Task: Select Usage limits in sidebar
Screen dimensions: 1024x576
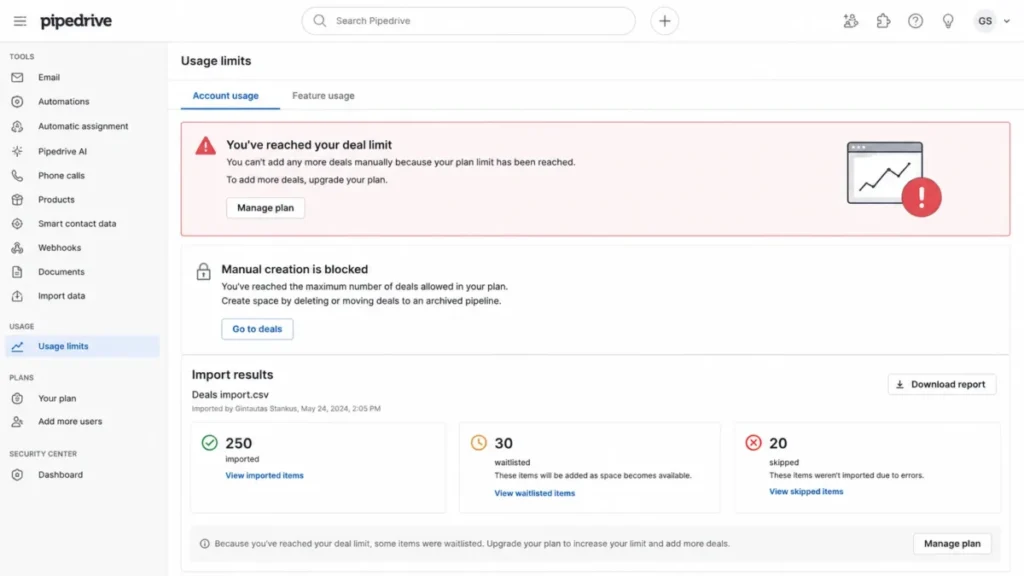Action: coord(82,346)
